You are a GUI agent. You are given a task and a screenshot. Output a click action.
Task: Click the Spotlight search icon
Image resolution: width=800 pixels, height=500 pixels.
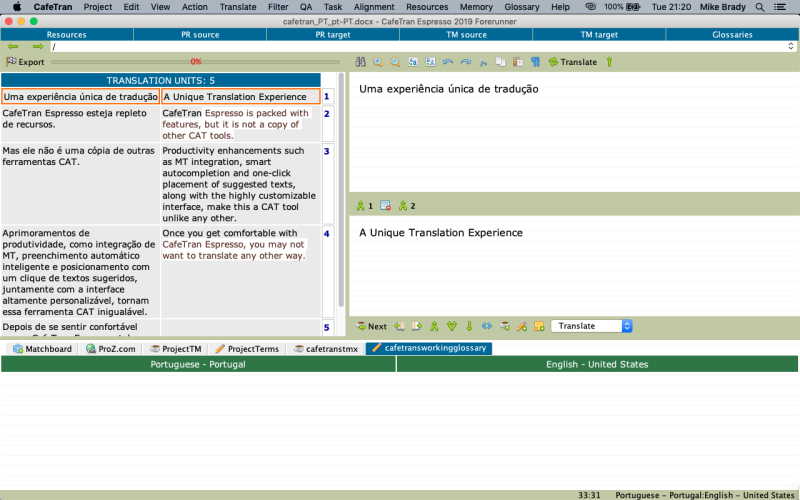[x=760, y=7]
